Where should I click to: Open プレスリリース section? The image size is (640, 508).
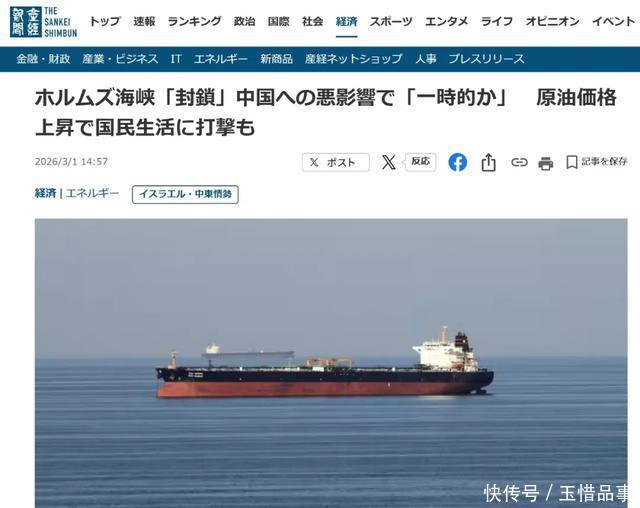pos(487,59)
